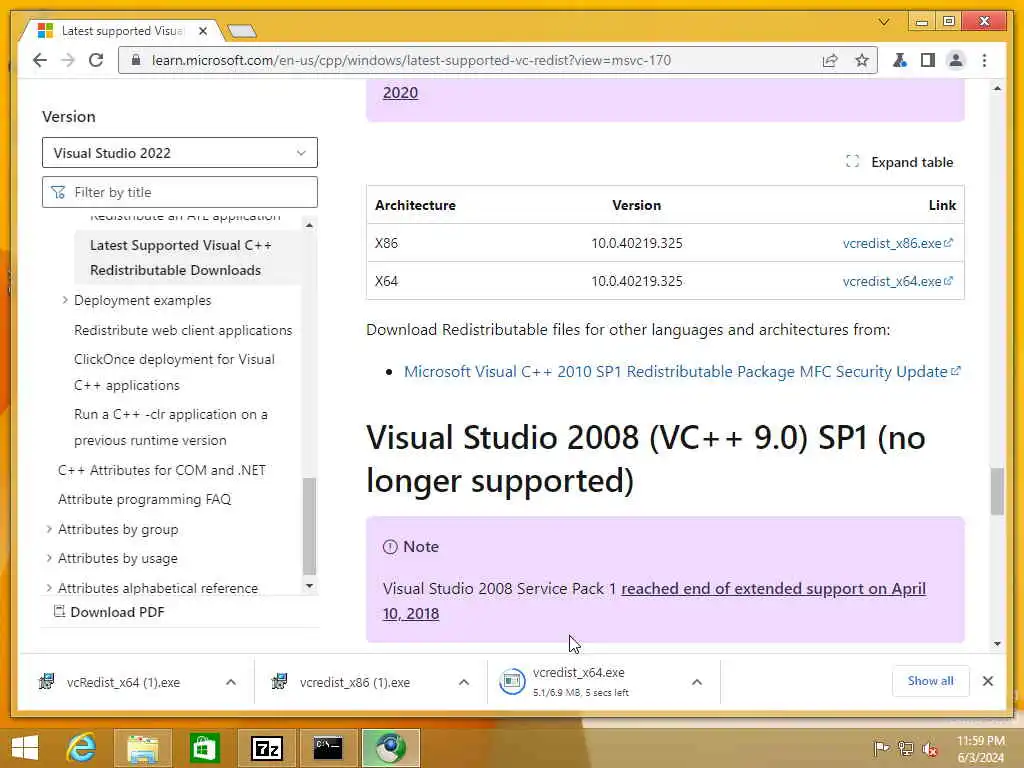Open the Windows Start button

(x=25, y=748)
